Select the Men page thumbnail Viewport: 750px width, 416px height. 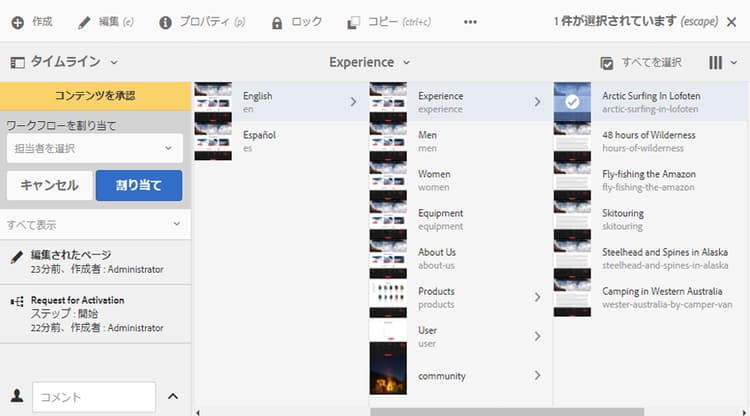[388, 141]
